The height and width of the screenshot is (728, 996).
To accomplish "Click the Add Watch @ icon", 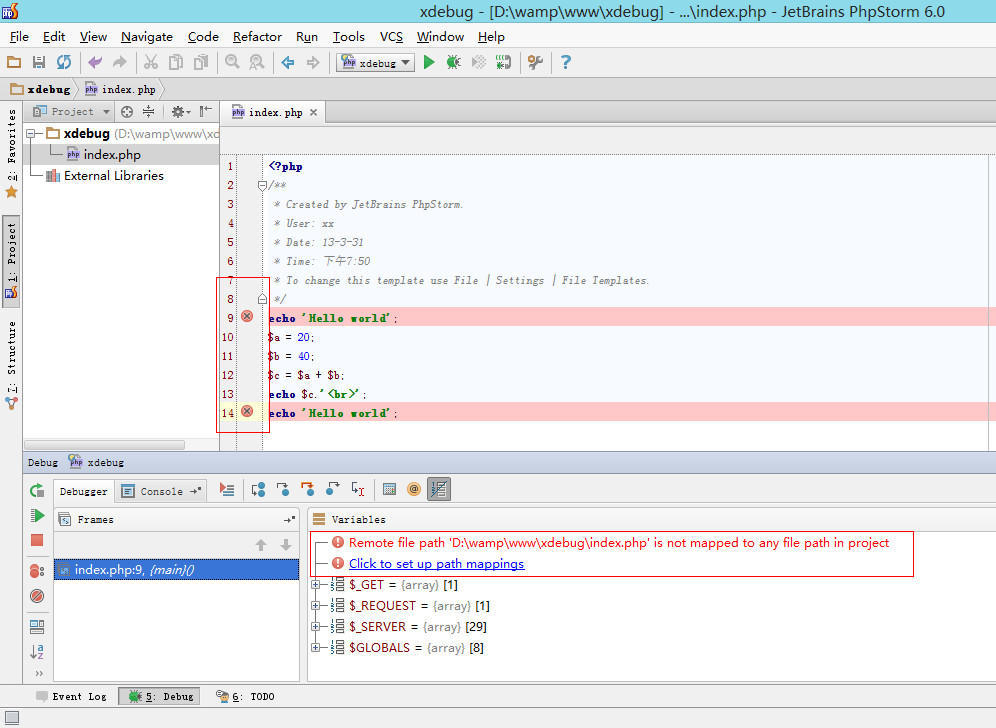I will point(414,489).
